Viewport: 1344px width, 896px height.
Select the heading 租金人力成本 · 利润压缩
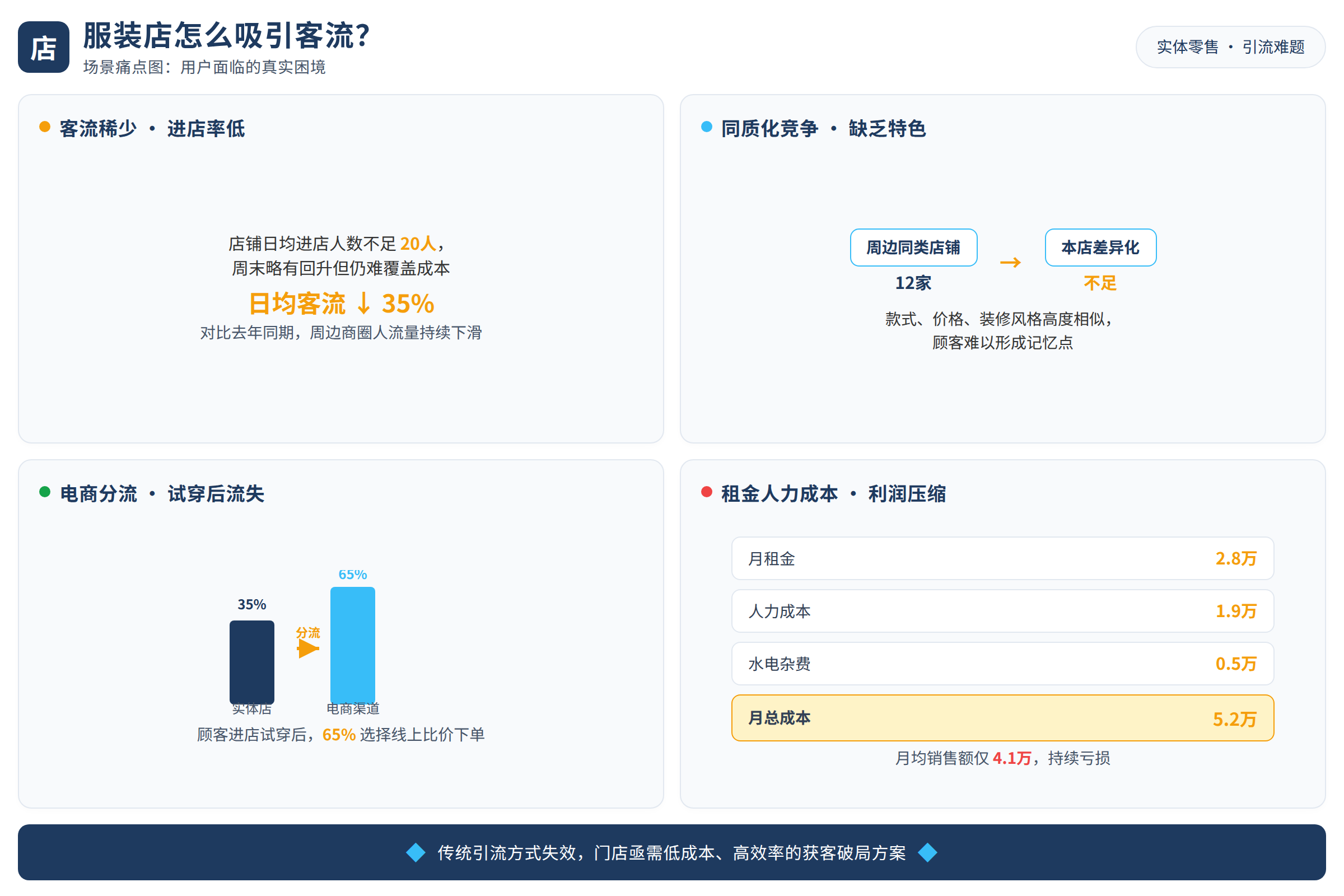click(x=833, y=494)
